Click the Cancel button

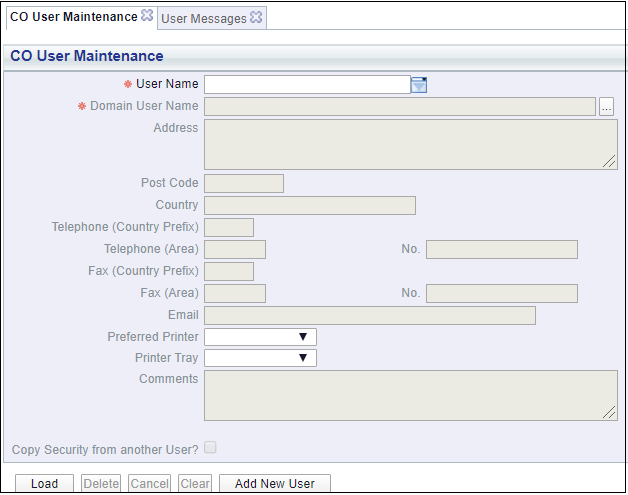[x=149, y=483]
